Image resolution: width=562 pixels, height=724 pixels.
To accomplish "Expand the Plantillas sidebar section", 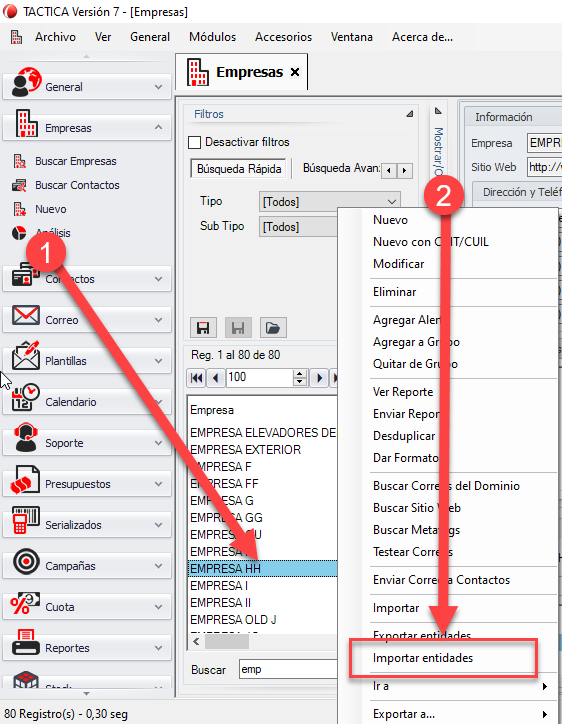I will (x=158, y=361).
